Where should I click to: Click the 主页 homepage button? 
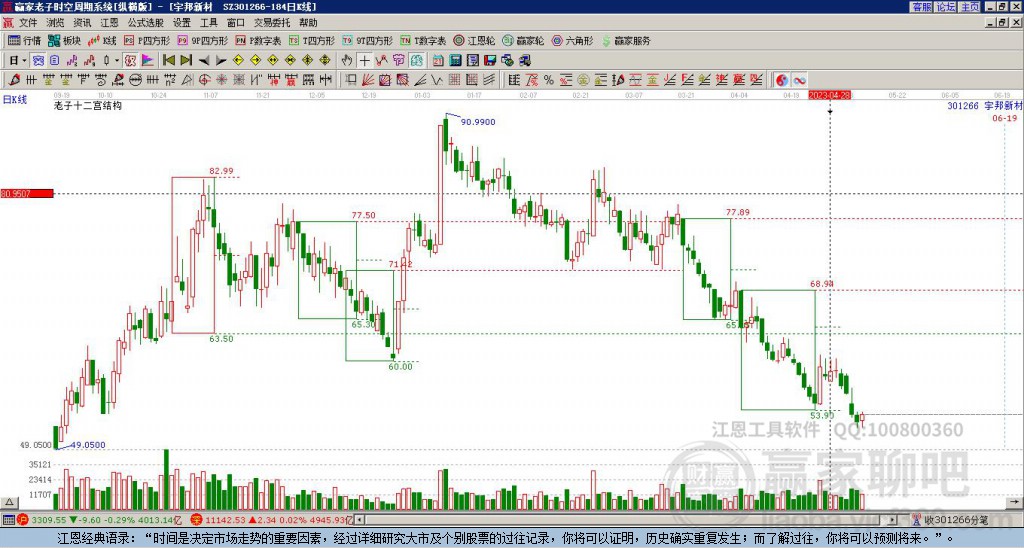[969, 7]
